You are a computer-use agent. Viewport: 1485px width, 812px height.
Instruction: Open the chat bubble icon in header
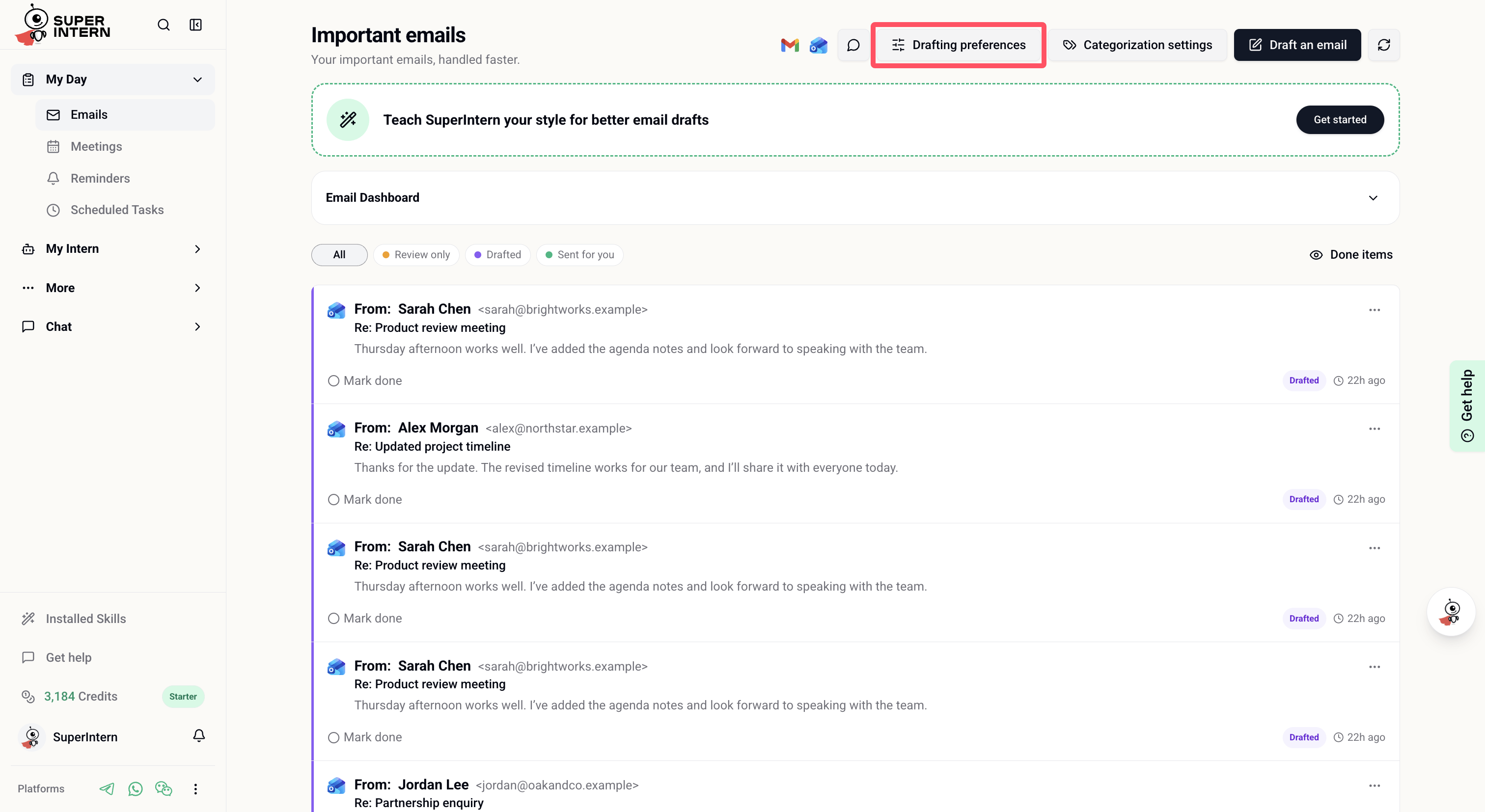pyautogui.click(x=853, y=45)
